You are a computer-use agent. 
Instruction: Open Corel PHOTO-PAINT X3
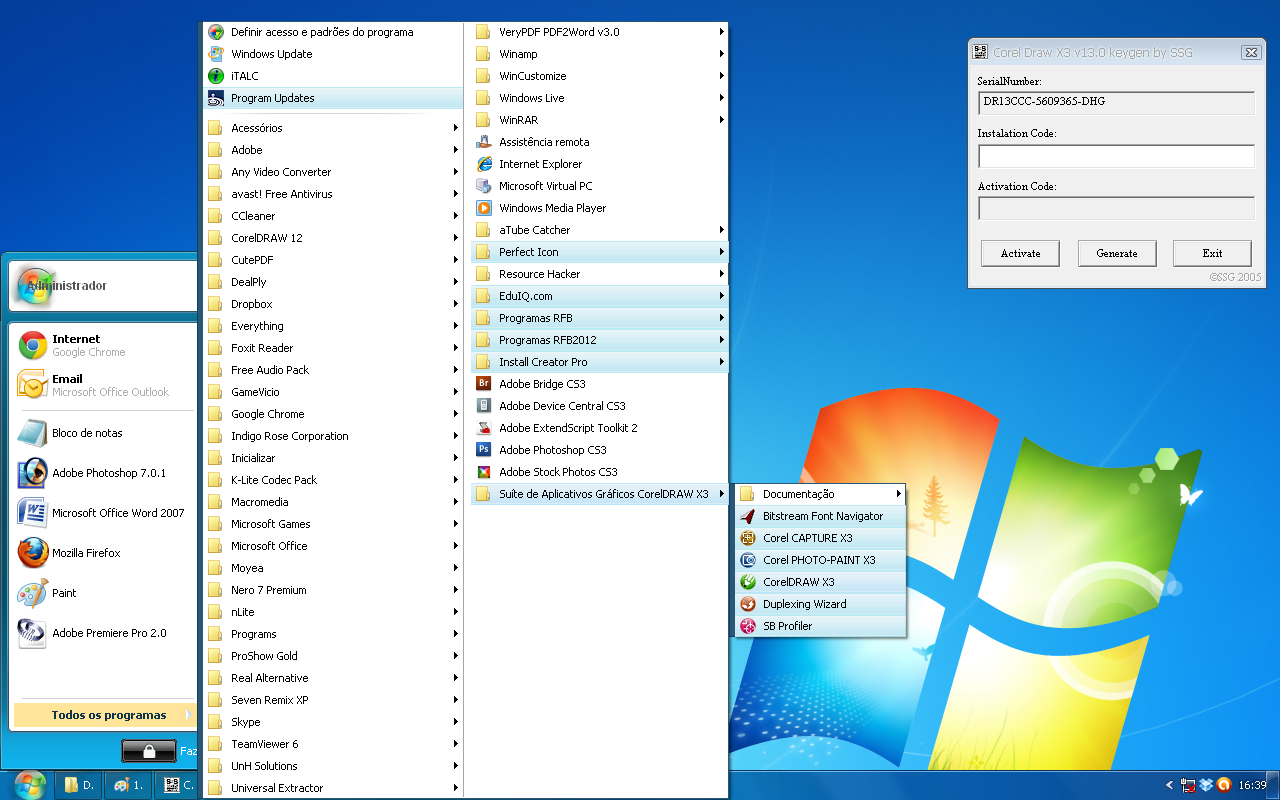(820, 560)
